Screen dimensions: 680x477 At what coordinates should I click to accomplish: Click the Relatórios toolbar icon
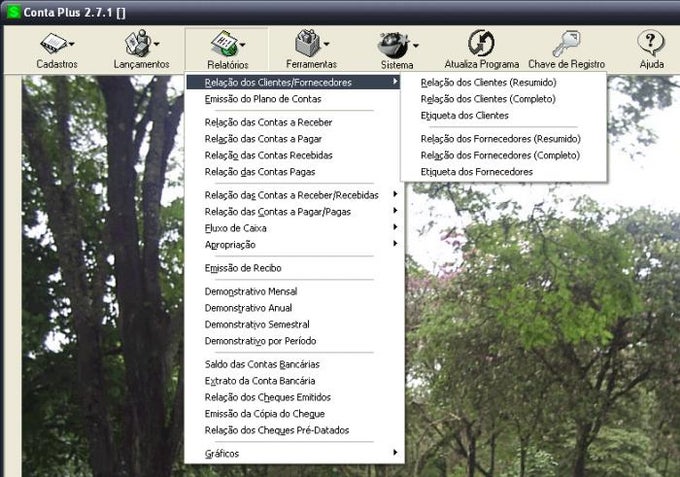[x=224, y=44]
